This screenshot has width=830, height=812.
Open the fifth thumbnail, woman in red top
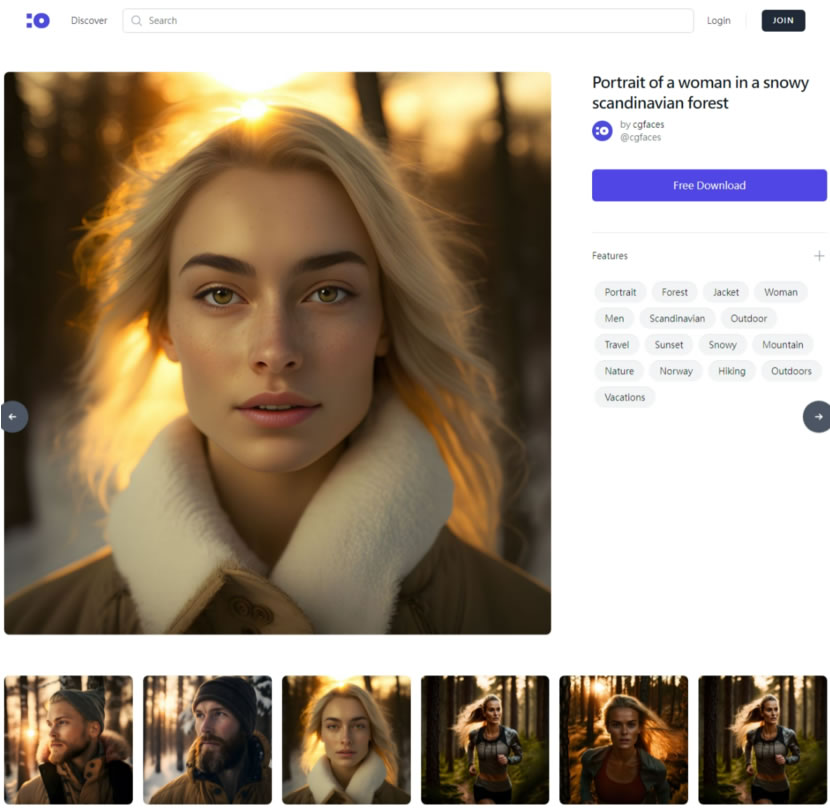624,739
